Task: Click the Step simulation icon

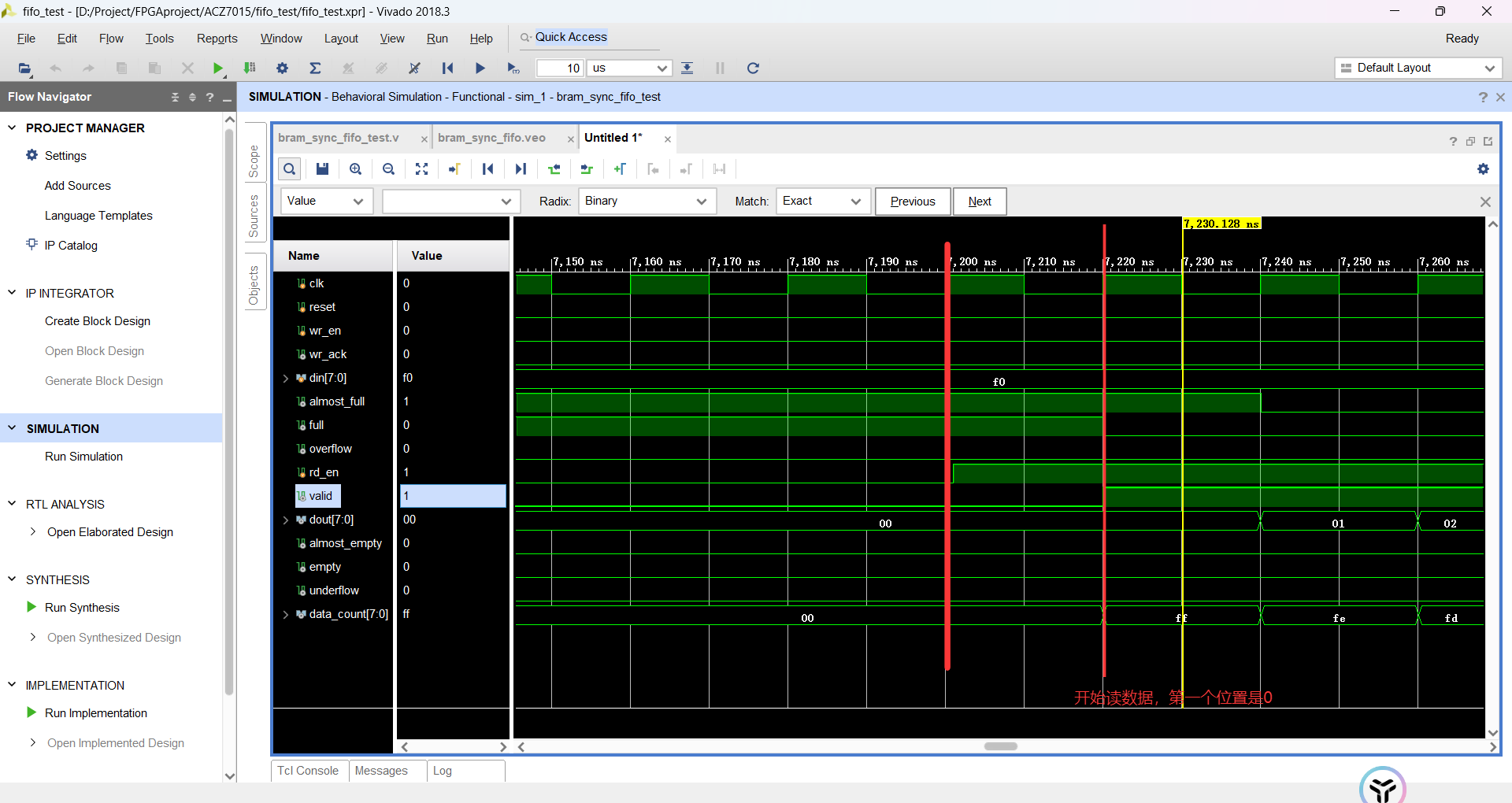Action: (687, 68)
